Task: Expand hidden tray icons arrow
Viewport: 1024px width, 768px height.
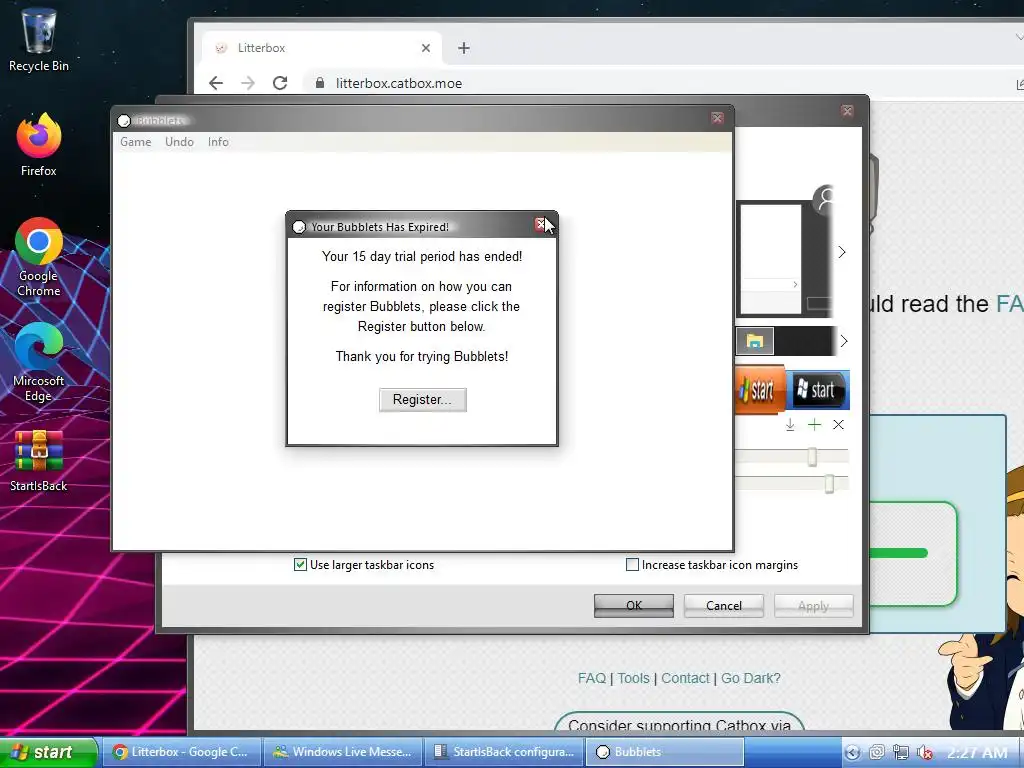Action: tap(852, 752)
